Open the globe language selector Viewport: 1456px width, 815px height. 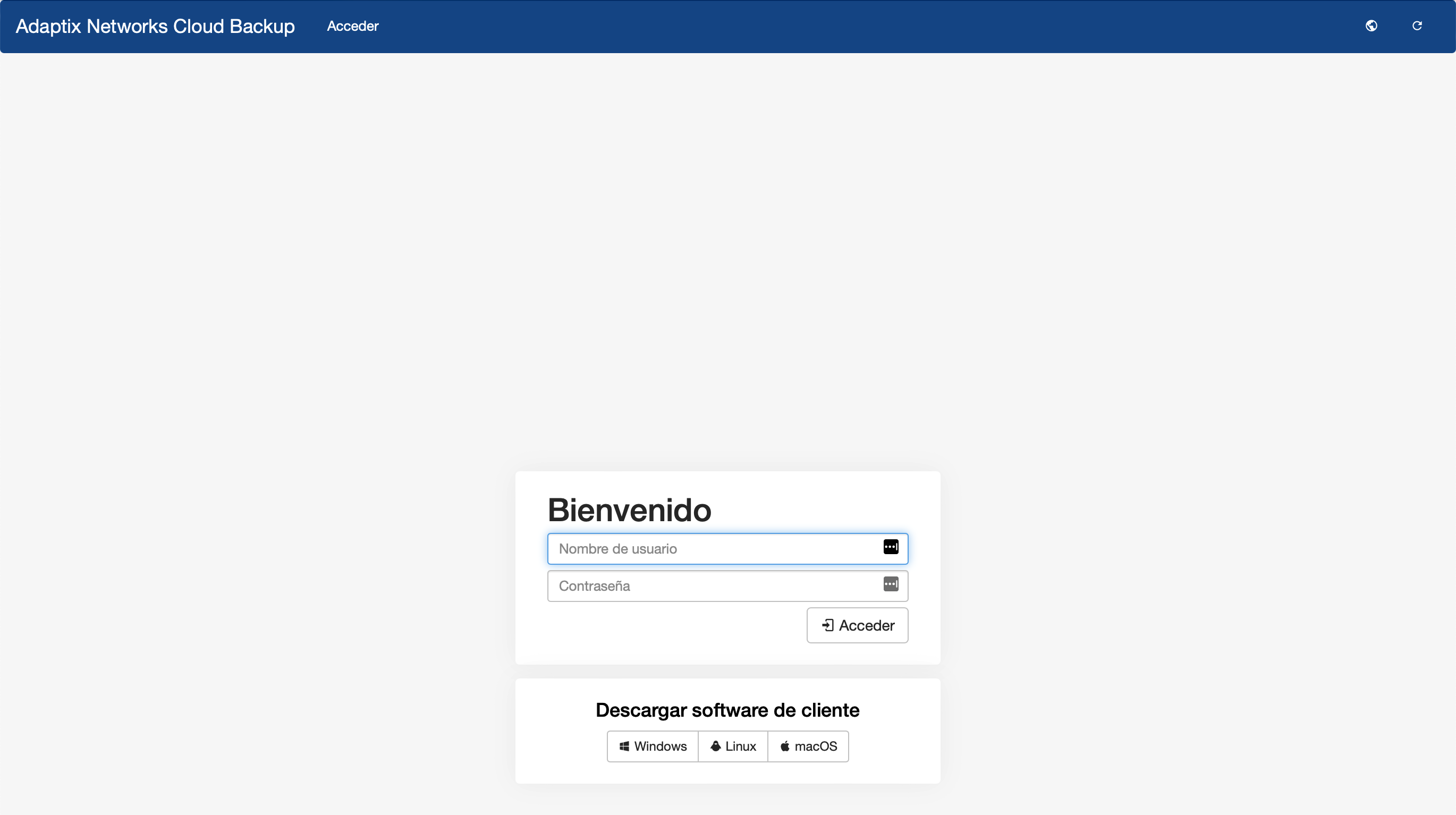tap(1371, 26)
